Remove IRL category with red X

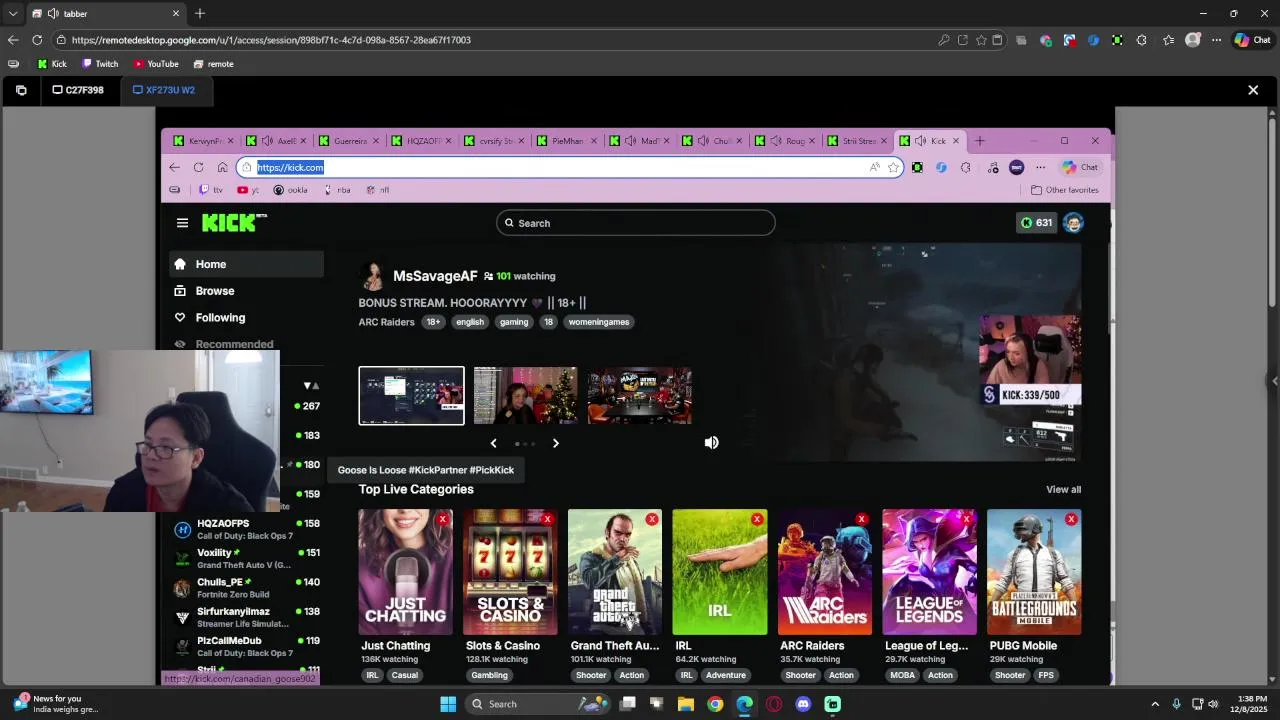point(757,519)
